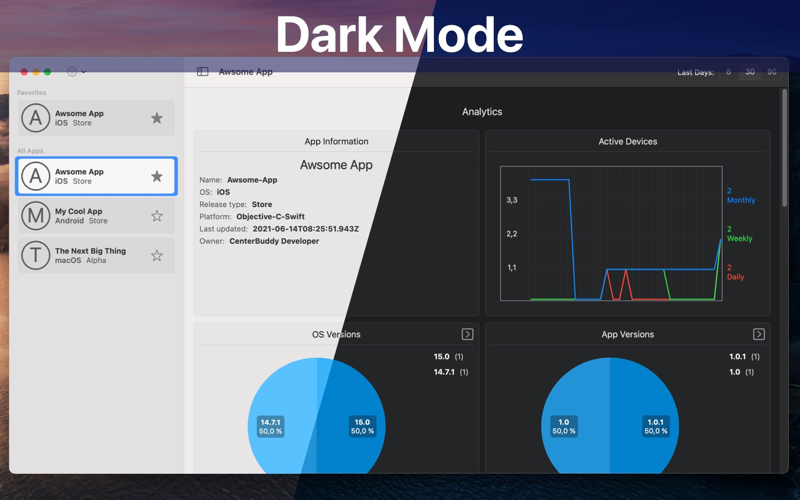Click the Active Devices panel header

[x=628, y=141]
